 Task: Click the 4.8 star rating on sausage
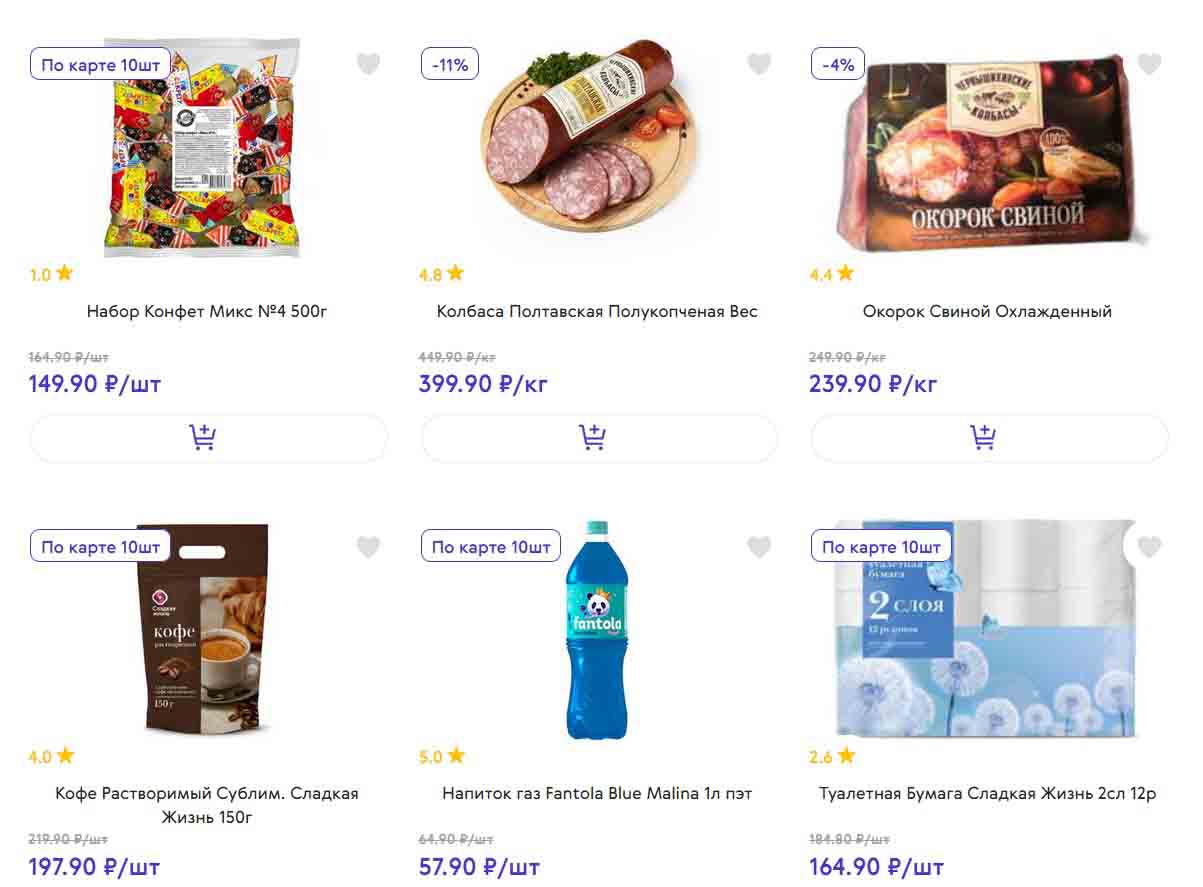(x=441, y=273)
